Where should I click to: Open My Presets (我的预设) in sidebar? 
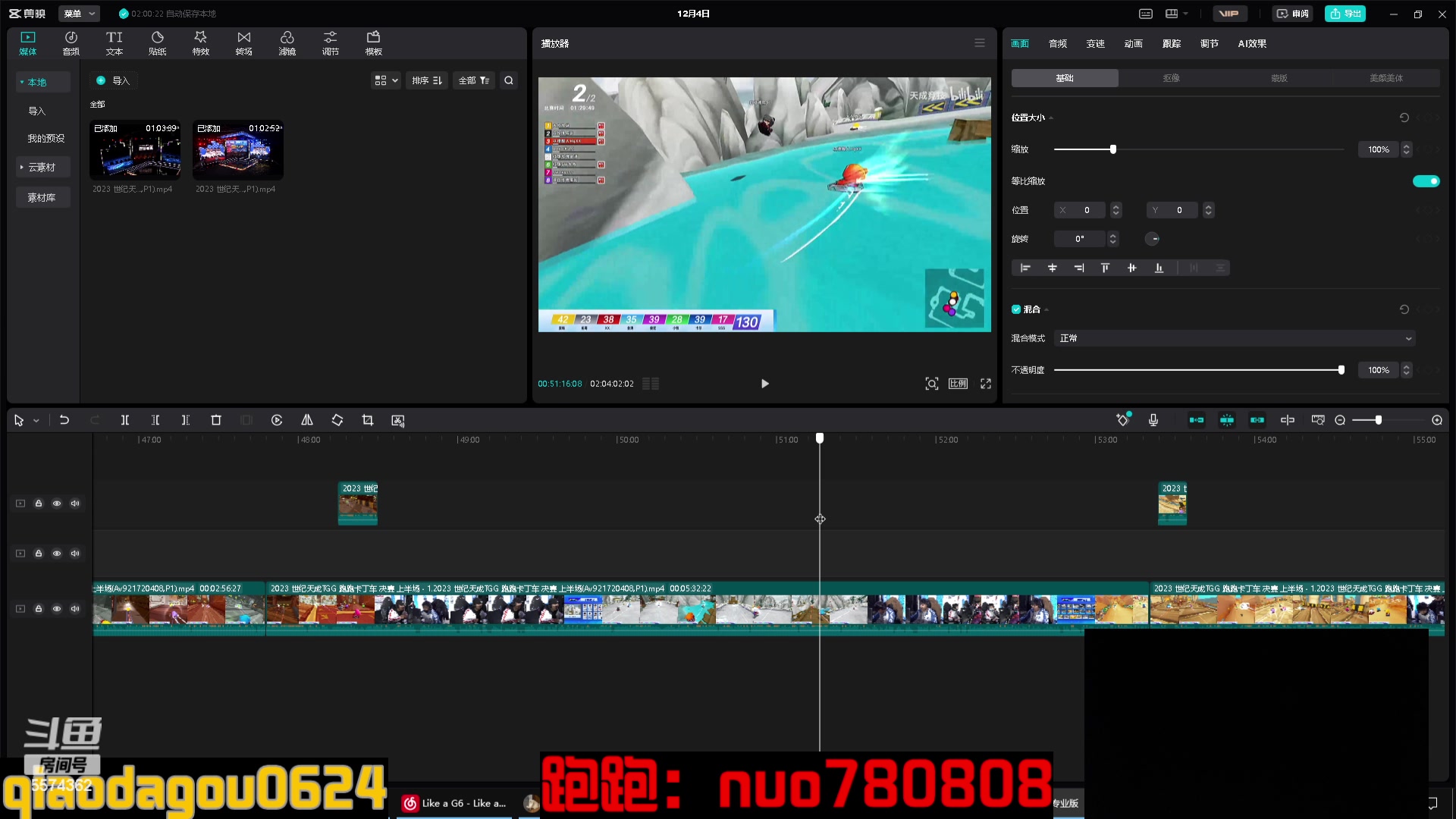coord(46,138)
